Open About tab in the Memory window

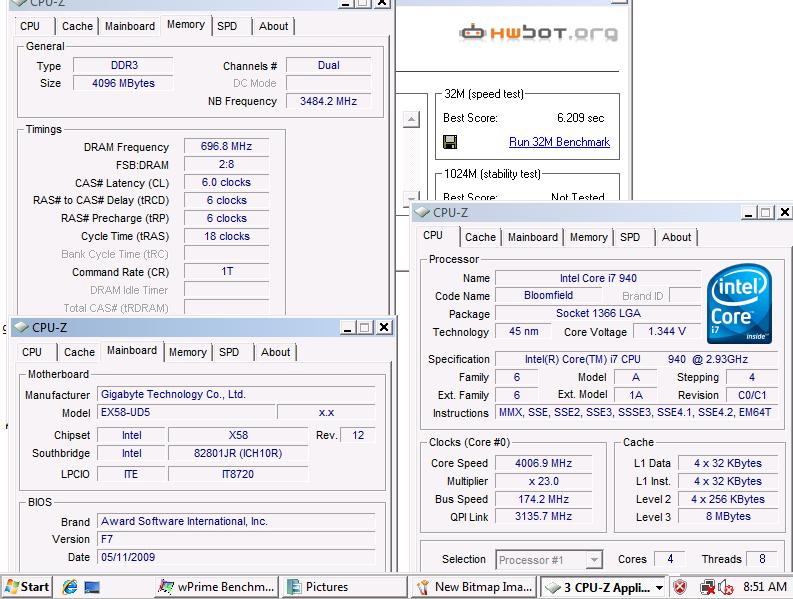tap(274, 26)
